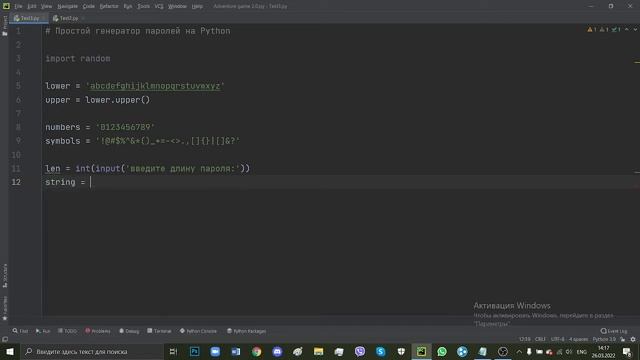Open the Python Packages tool window
Screen dimensions: 640x360
pos(247,331)
